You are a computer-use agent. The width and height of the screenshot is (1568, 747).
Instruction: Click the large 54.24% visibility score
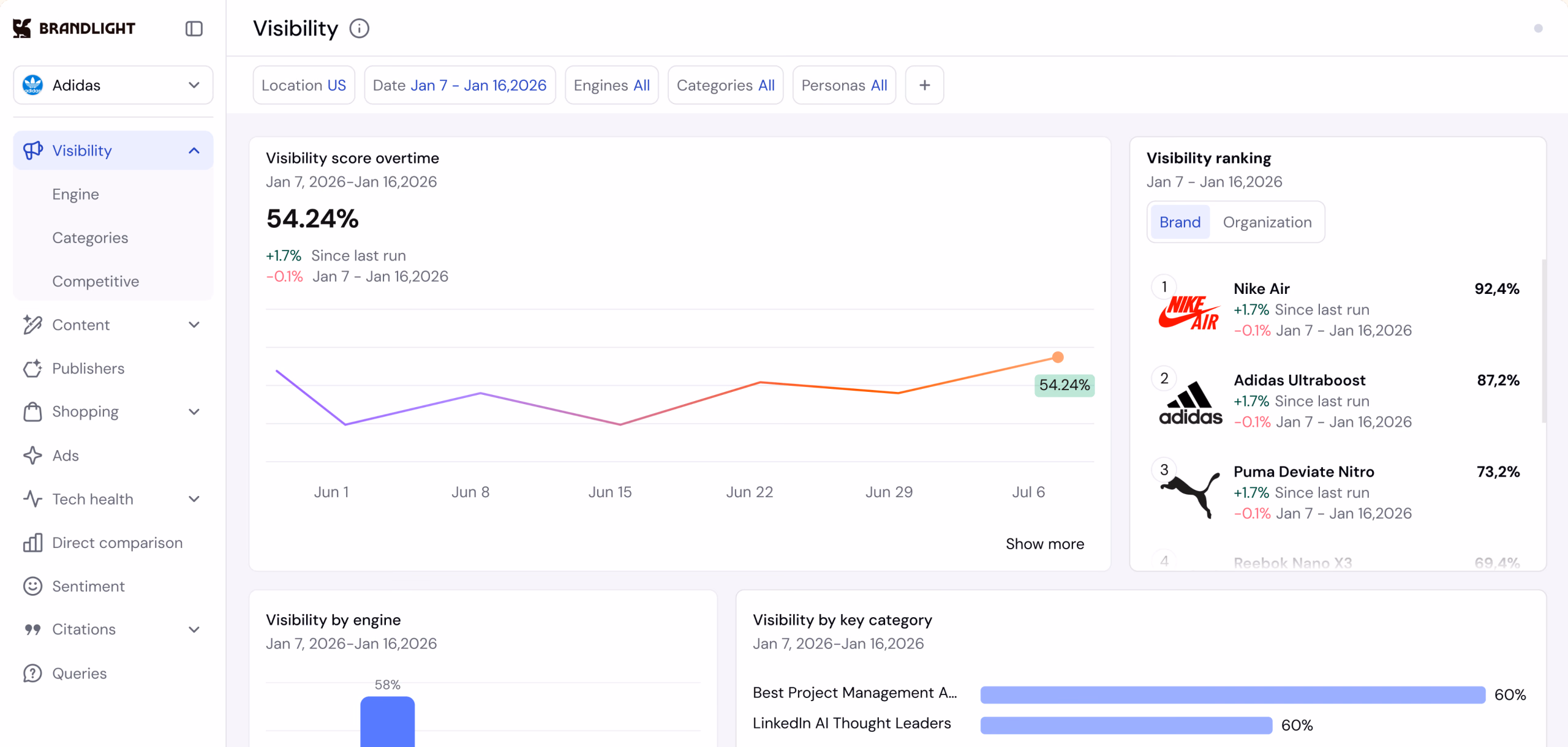pos(312,219)
